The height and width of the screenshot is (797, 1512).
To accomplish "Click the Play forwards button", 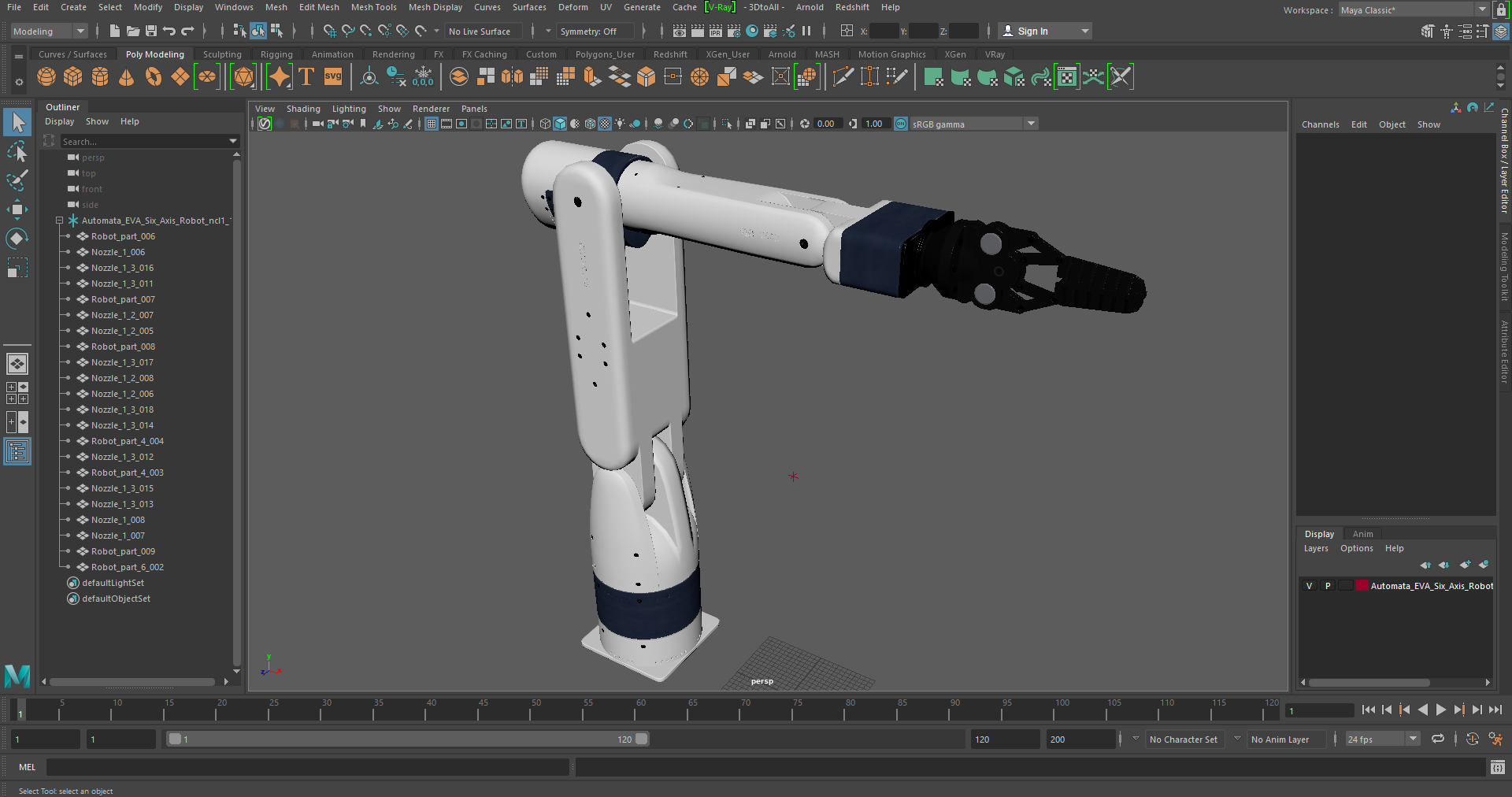I will click(1440, 710).
